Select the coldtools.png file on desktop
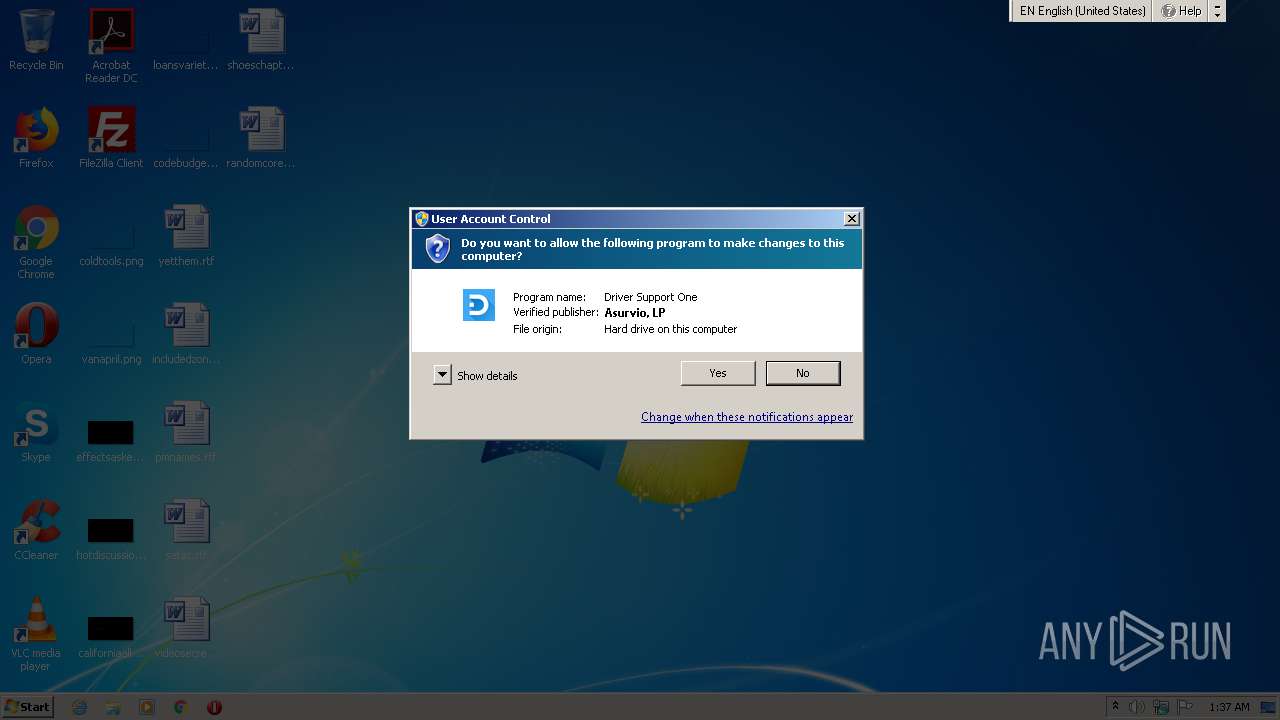The height and width of the screenshot is (720, 1280). tap(111, 244)
